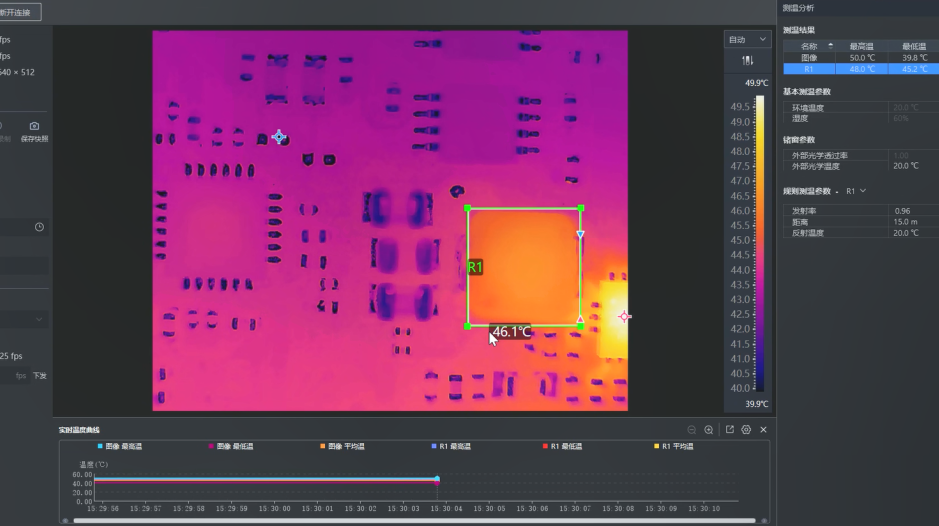Toggle 图像 最低温 legend series
Screen dimensions: 939x526
pos(231,446)
